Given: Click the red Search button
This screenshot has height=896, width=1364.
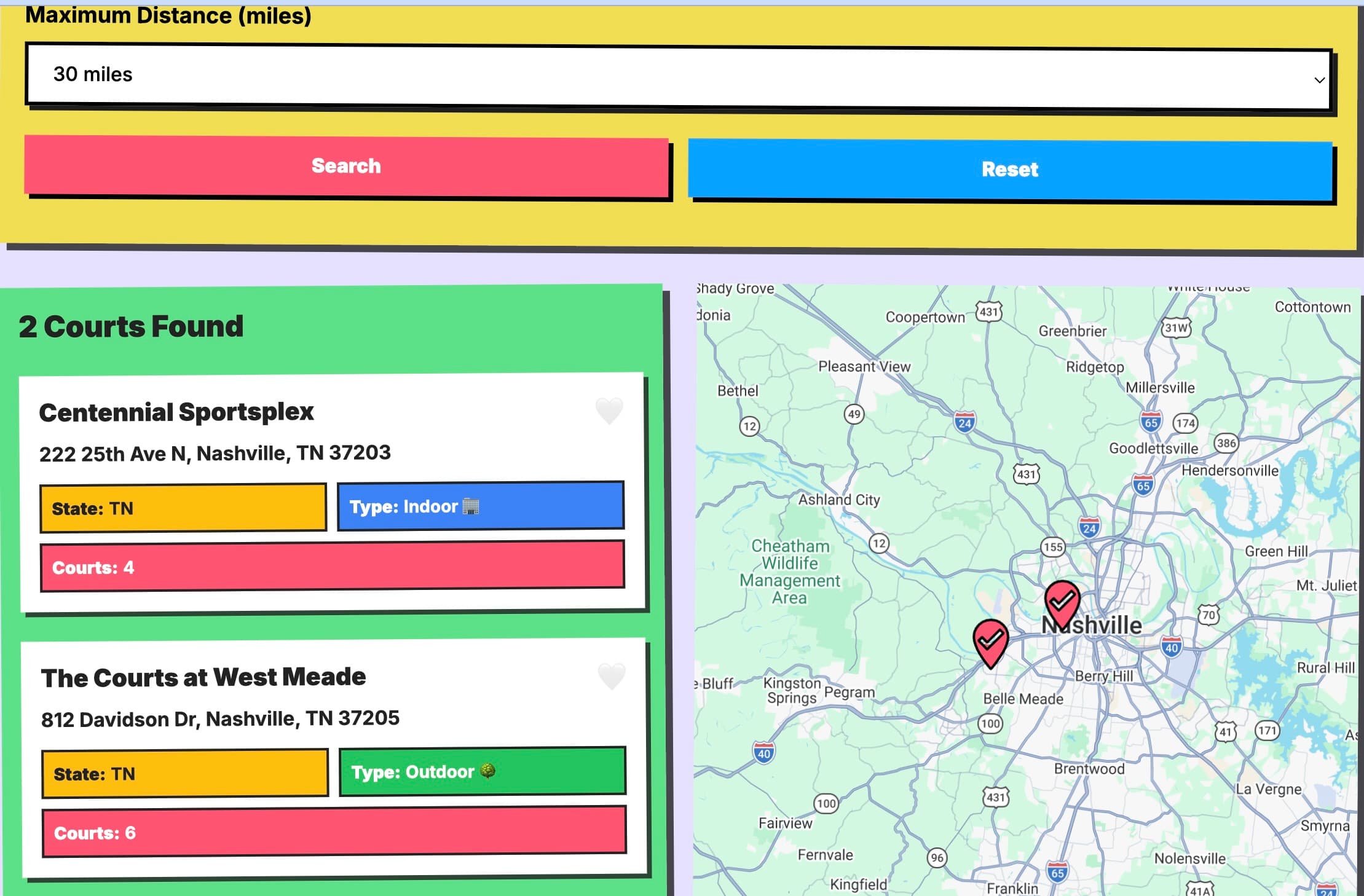Looking at the screenshot, I should click(x=346, y=166).
